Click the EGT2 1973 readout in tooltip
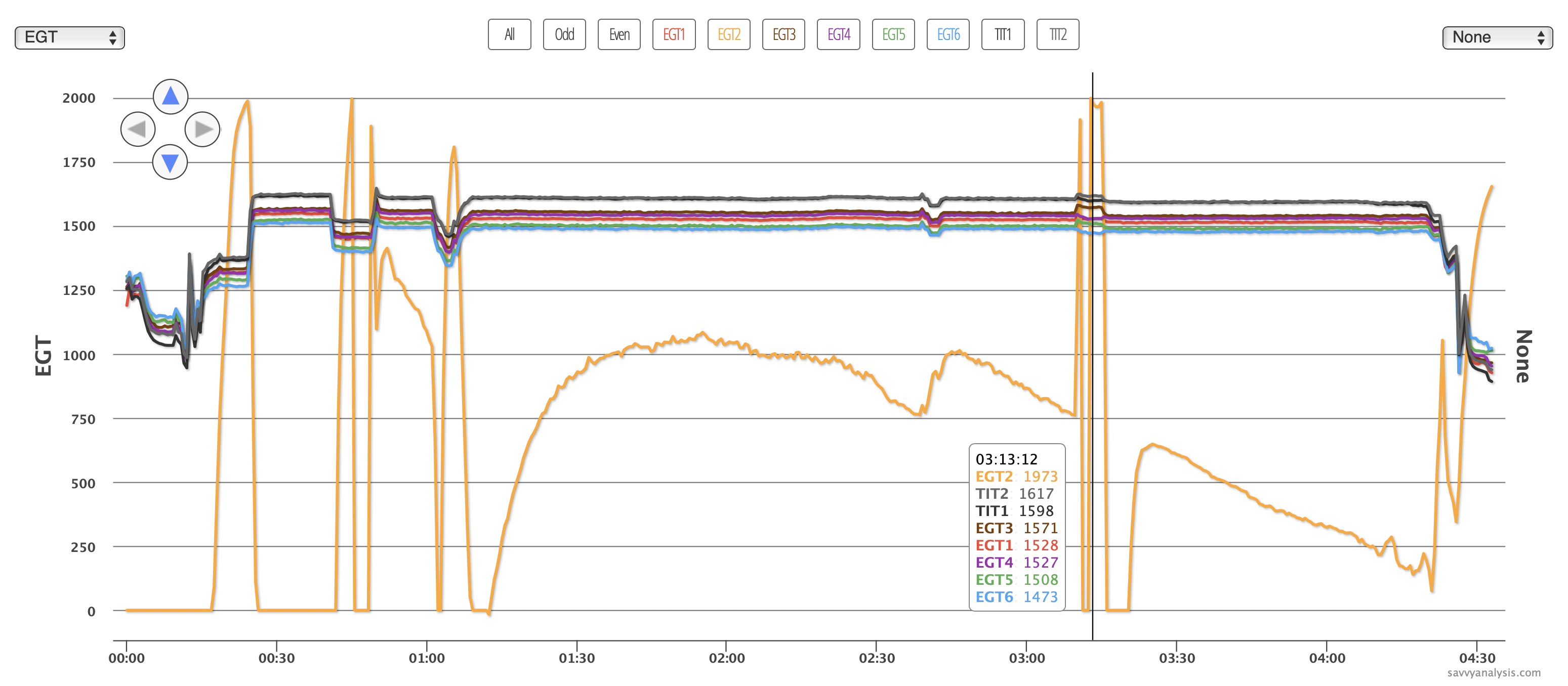This screenshot has width=1568, height=686. [x=1016, y=476]
